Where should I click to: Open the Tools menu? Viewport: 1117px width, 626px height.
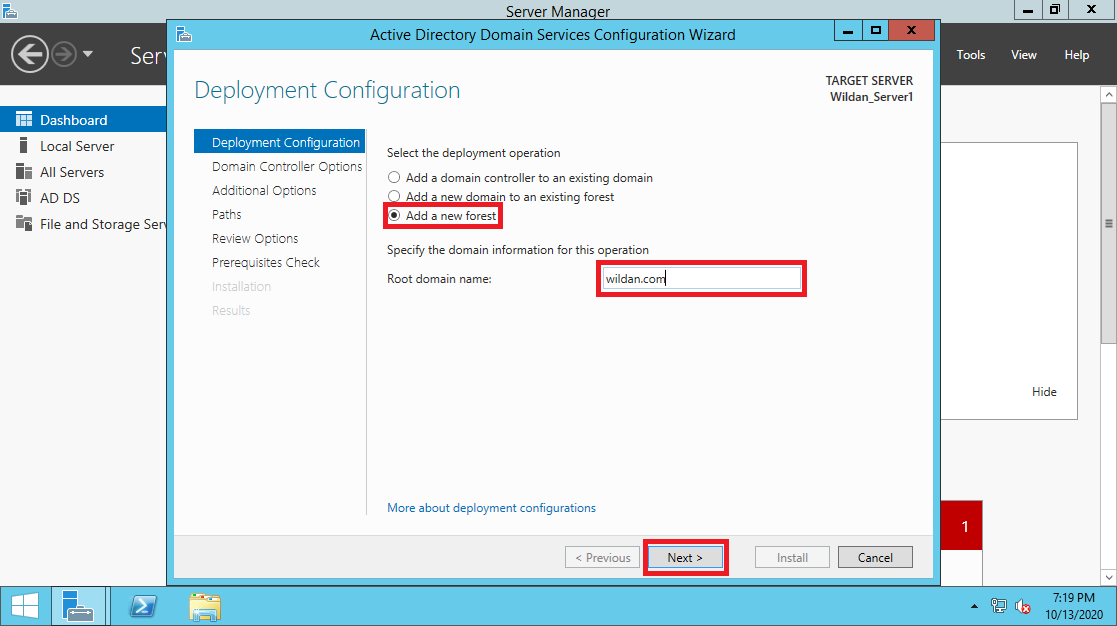coord(970,55)
